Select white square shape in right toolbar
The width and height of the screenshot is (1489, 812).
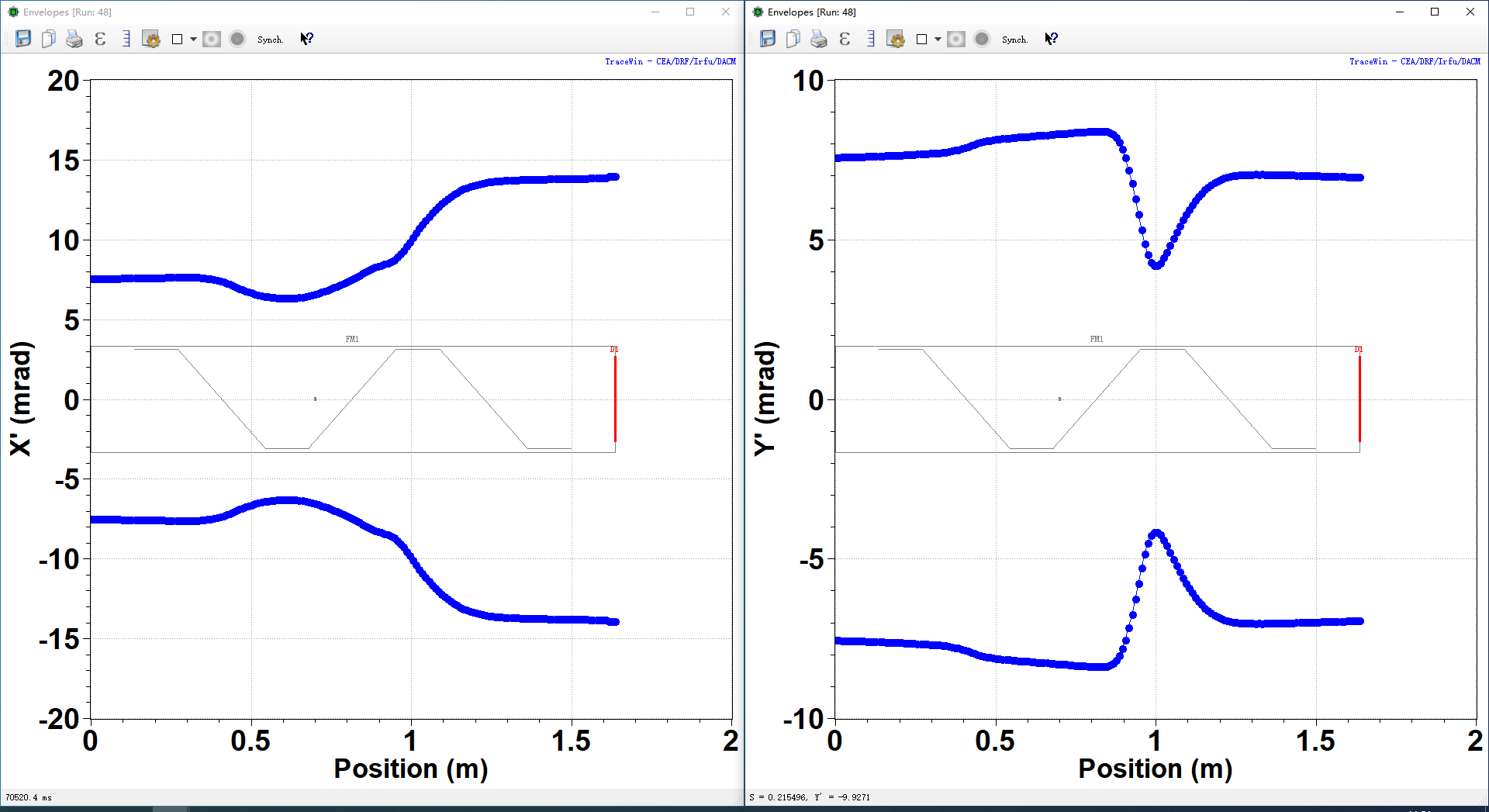(921, 39)
